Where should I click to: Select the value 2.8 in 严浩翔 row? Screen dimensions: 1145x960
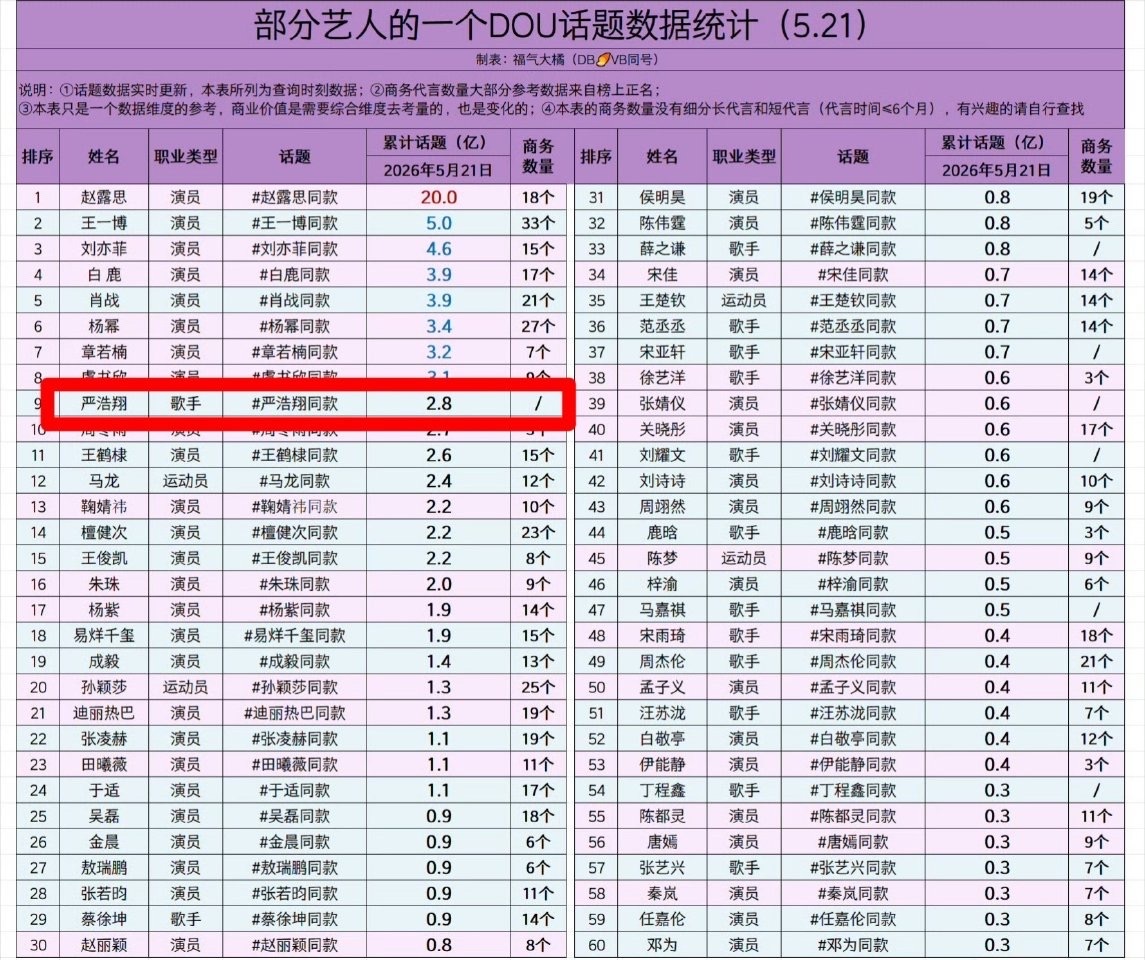tap(438, 404)
